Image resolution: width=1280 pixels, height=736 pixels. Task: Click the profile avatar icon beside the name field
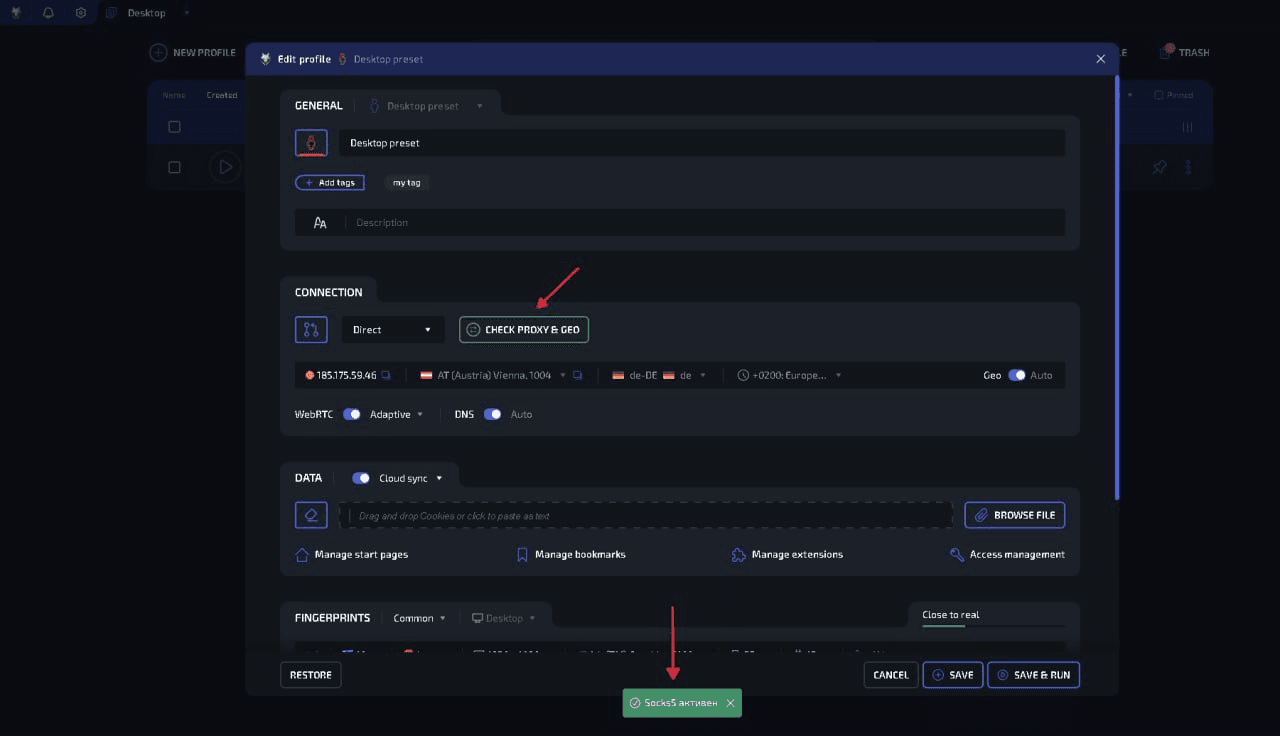(311, 143)
